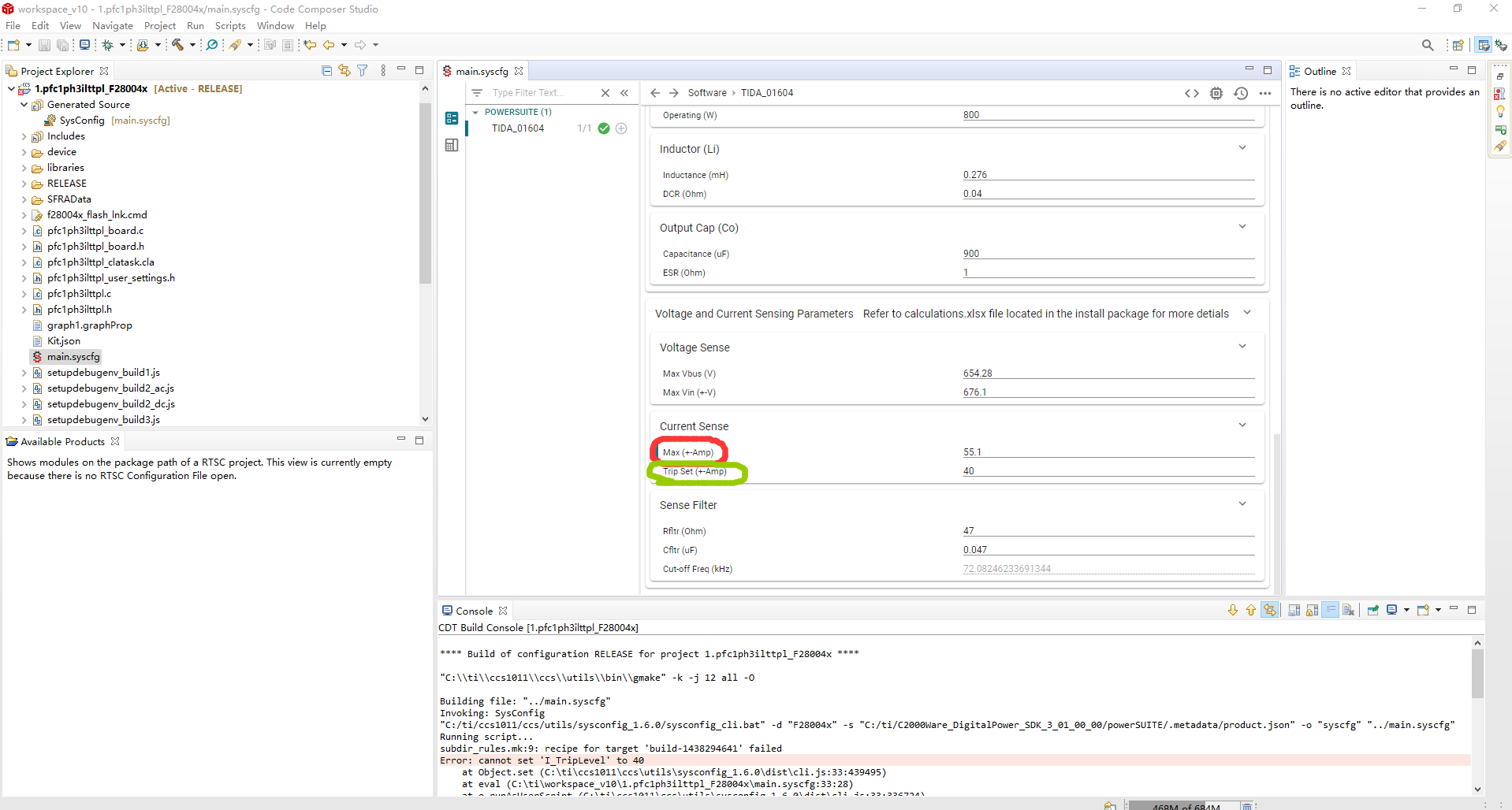
Task: Click the Trip Set (+-Amp) value field
Action: (x=1108, y=471)
